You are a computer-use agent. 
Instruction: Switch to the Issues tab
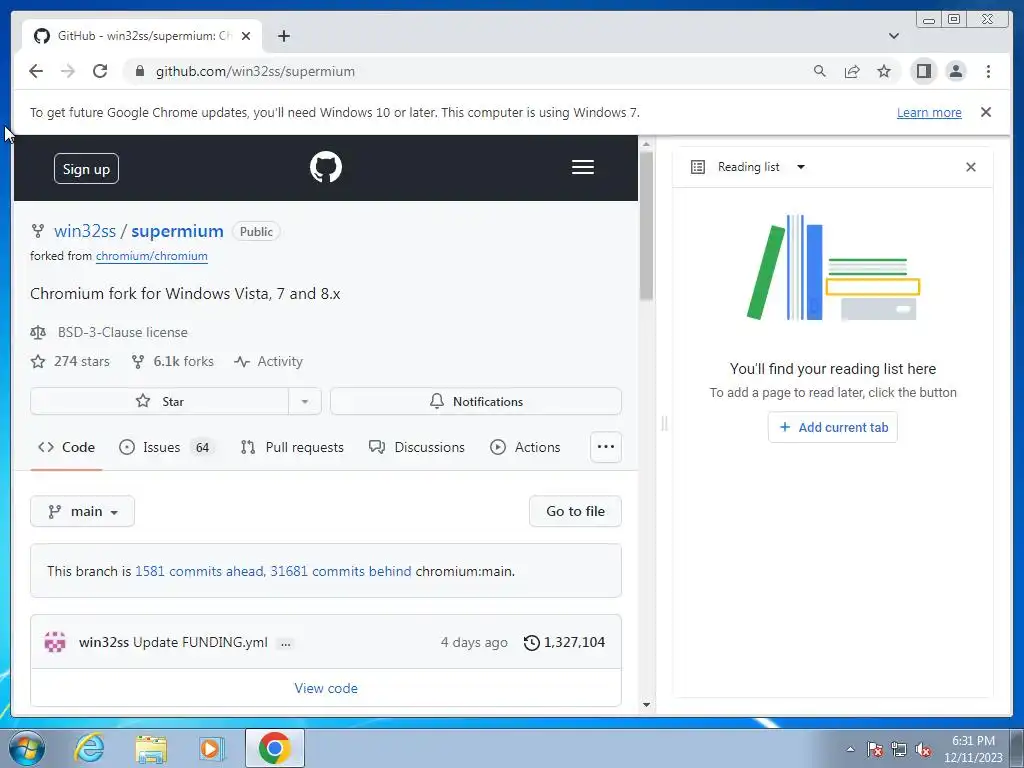click(x=167, y=447)
